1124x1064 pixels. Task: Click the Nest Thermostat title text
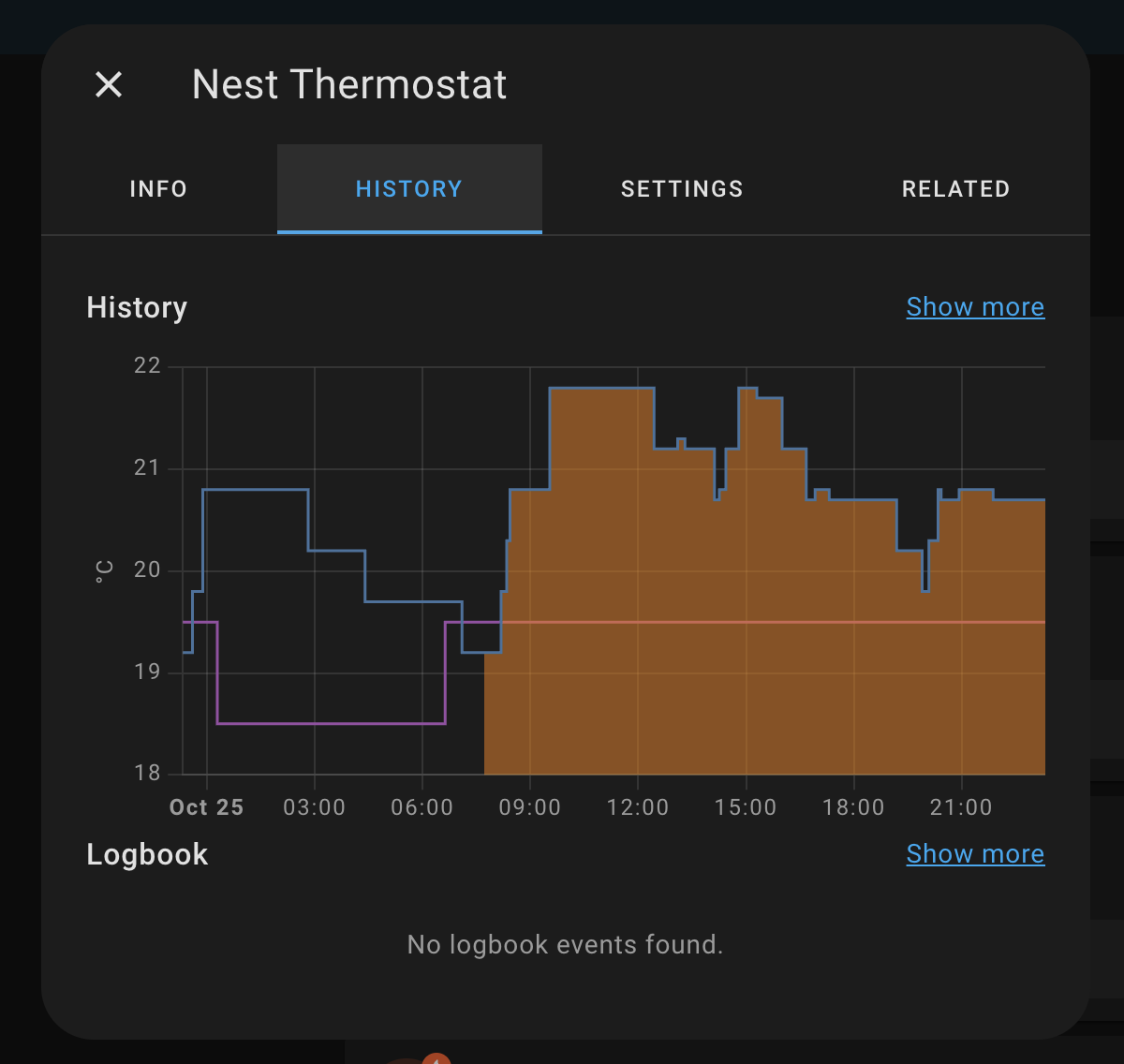pyautogui.click(x=348, y=84)
